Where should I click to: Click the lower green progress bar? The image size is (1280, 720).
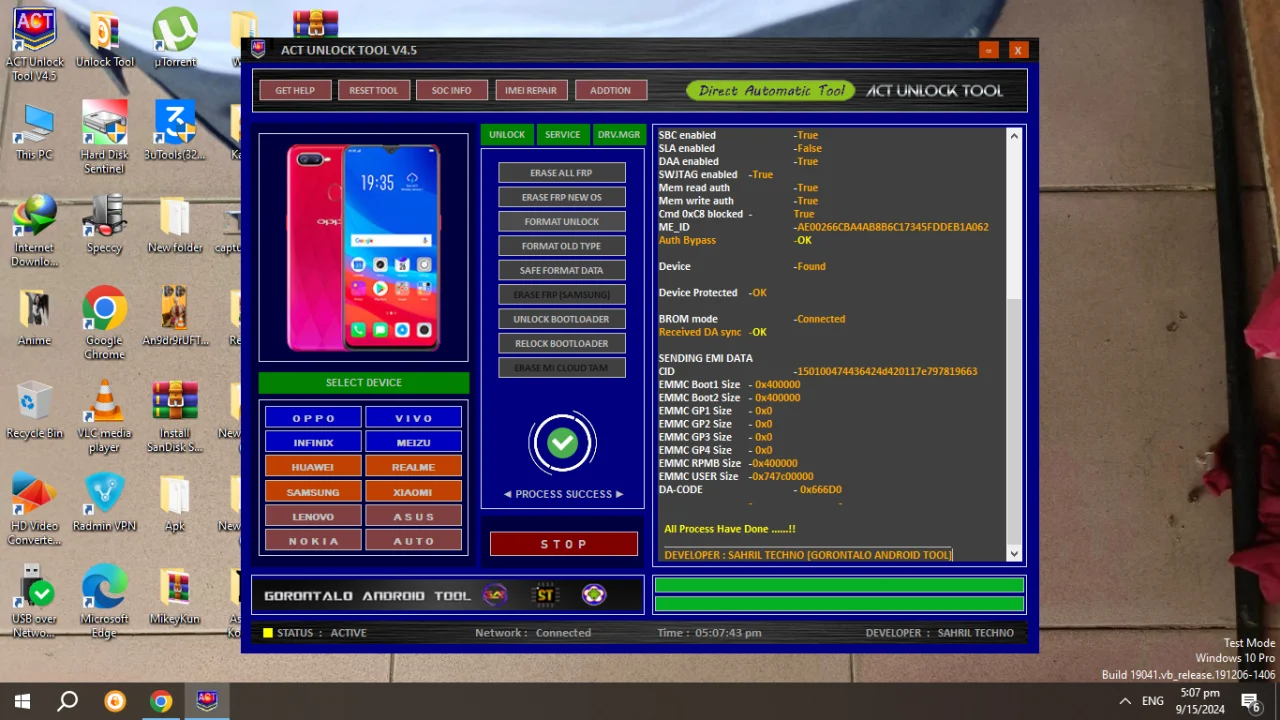coord(839,604)
